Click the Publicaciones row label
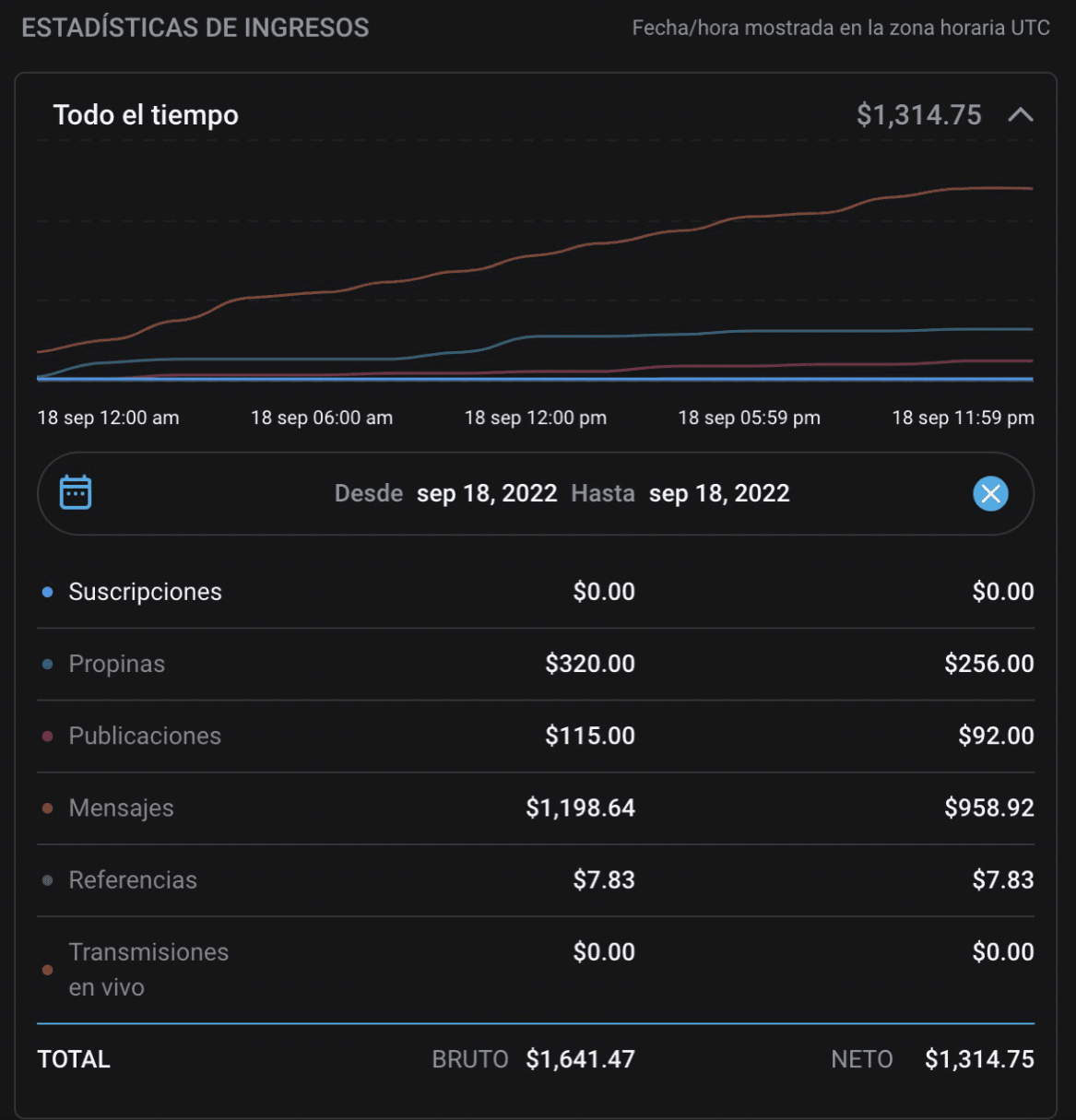Screen dimensions: 1076x1120 (145, 736)
